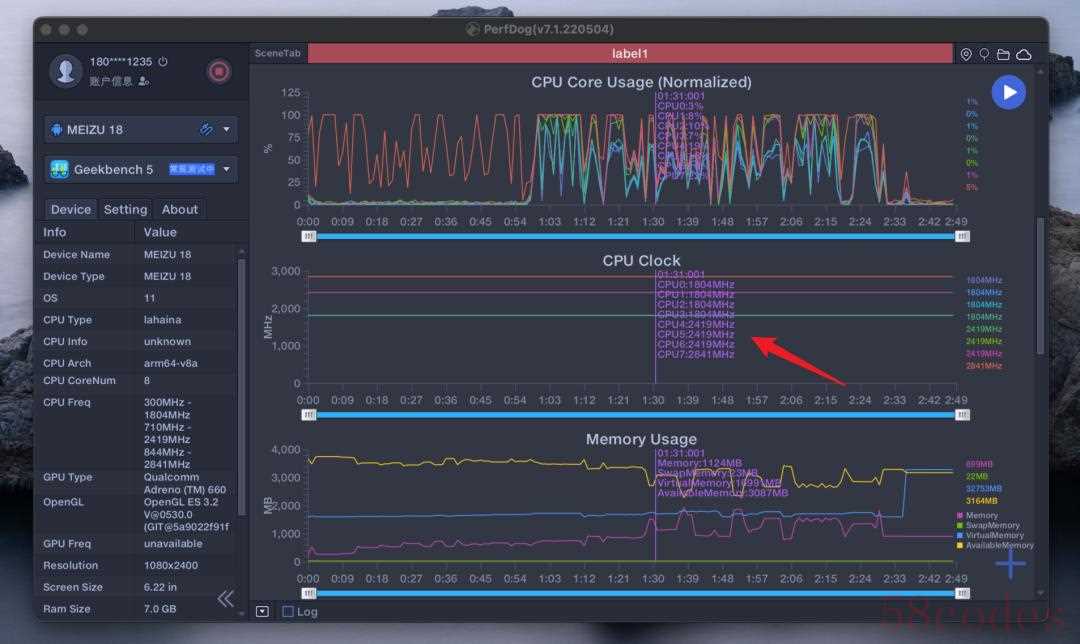
Task: Toggle the AvailableMemory legend entry
Action: 995,546
